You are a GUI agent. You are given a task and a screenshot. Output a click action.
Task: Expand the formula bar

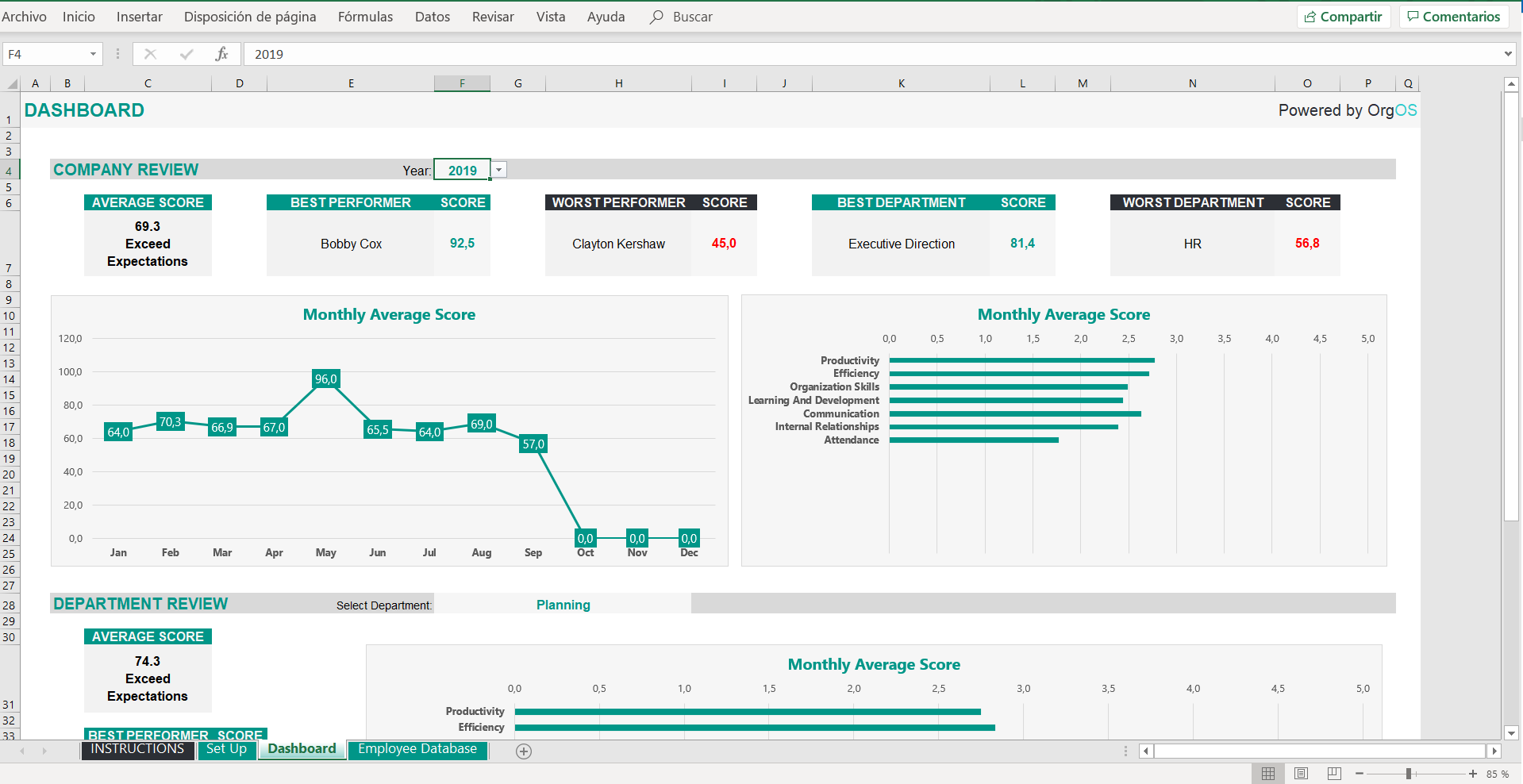[1508, 54]
